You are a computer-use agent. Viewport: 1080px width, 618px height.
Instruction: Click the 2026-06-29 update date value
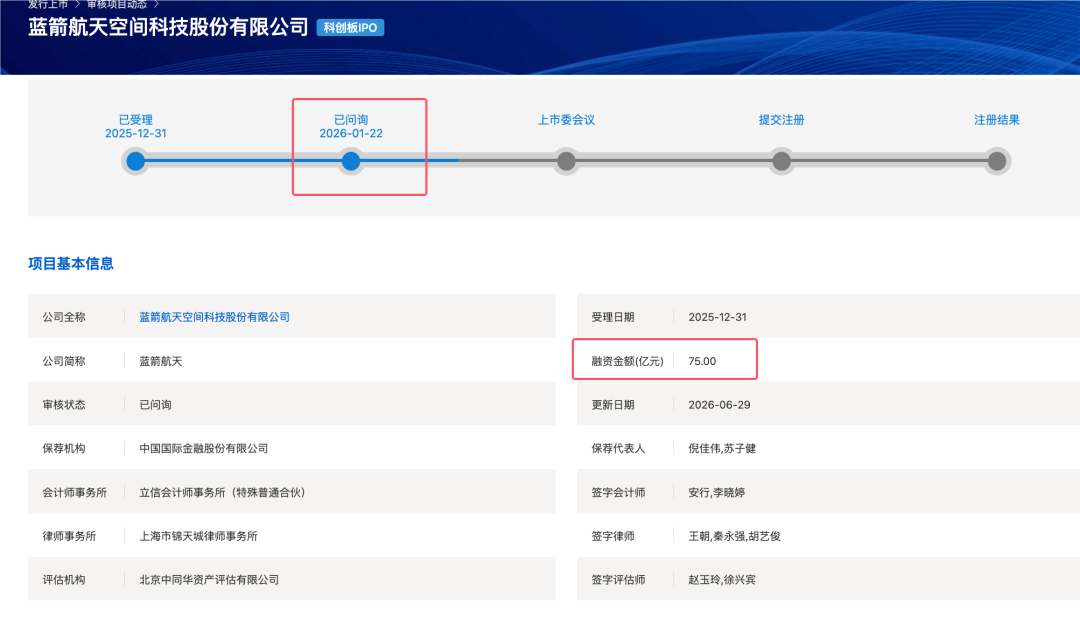click(x=719, y=404)
